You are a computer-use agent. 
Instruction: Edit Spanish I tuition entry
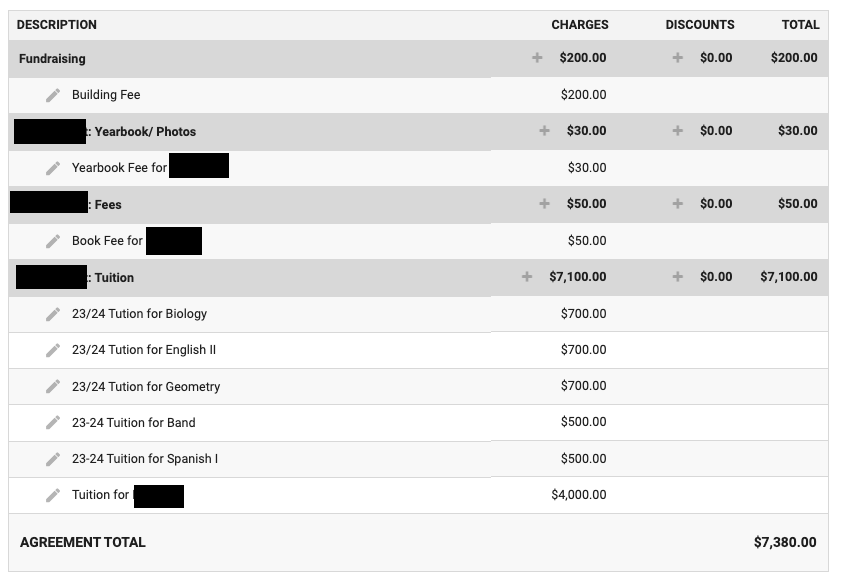coord(53,459)
